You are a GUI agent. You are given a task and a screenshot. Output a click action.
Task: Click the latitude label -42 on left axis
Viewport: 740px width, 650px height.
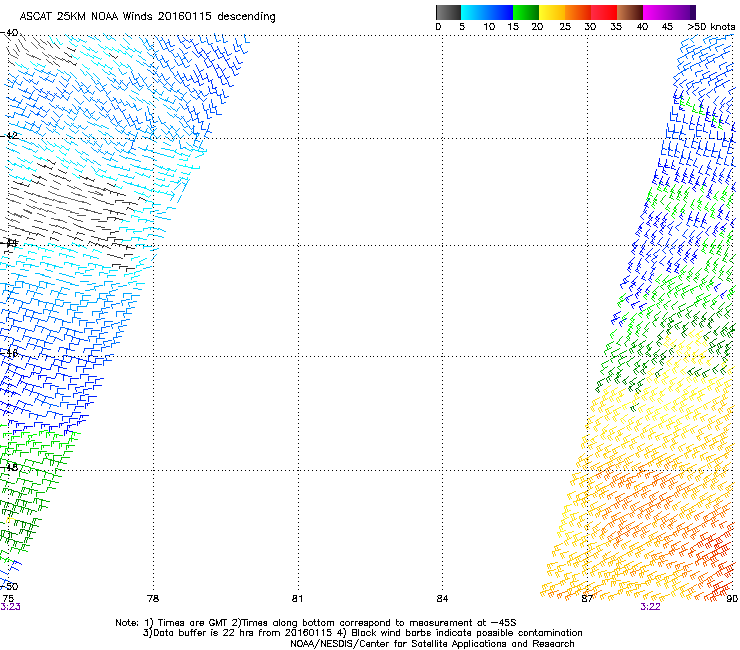9,135
